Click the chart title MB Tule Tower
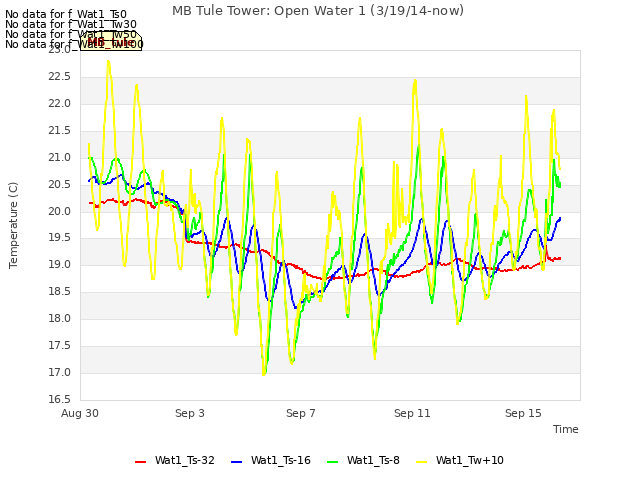 [x=318, y=11]
